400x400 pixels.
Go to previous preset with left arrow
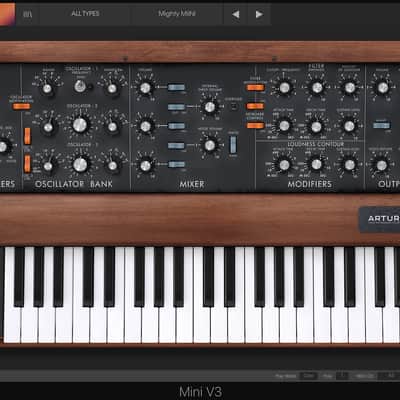[x=236, y=14]
